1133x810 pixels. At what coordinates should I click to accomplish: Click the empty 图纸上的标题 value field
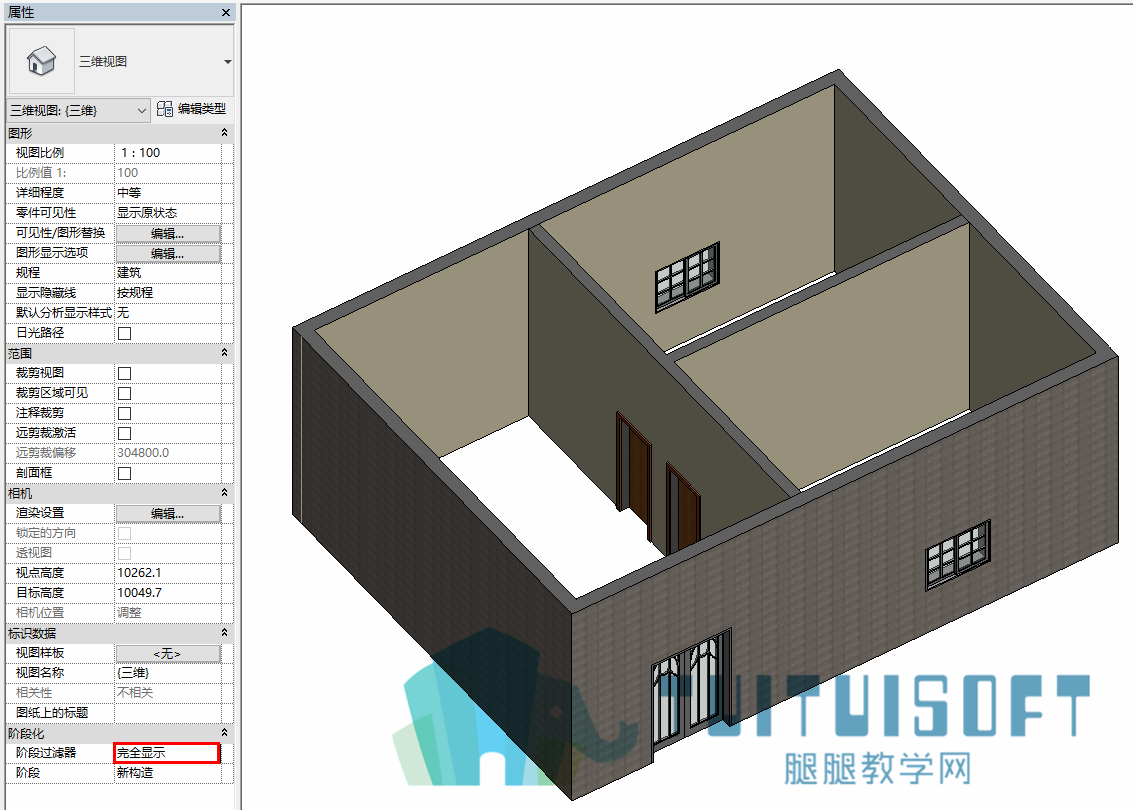(x=168, y=712)
